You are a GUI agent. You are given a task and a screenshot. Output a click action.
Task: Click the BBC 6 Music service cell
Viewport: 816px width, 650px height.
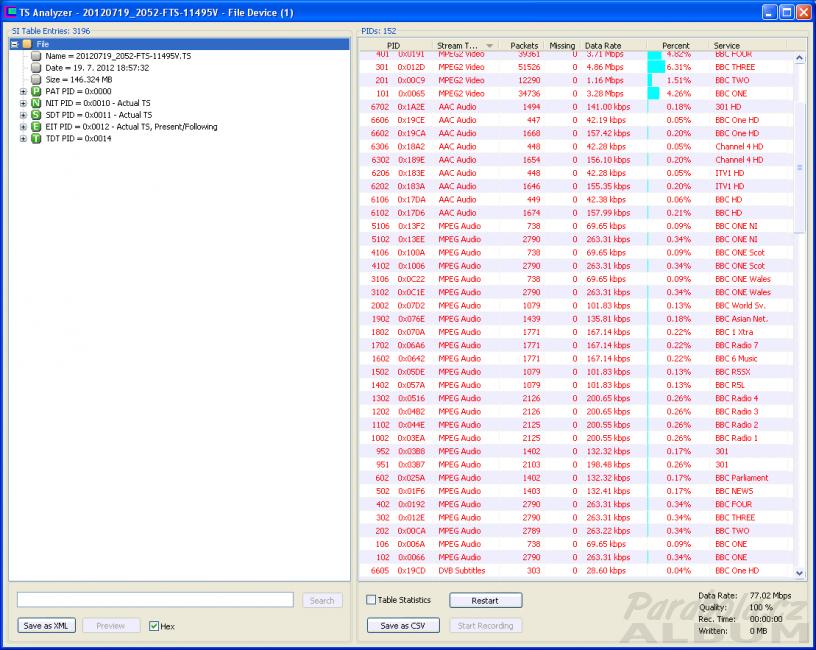coord(736,359)
